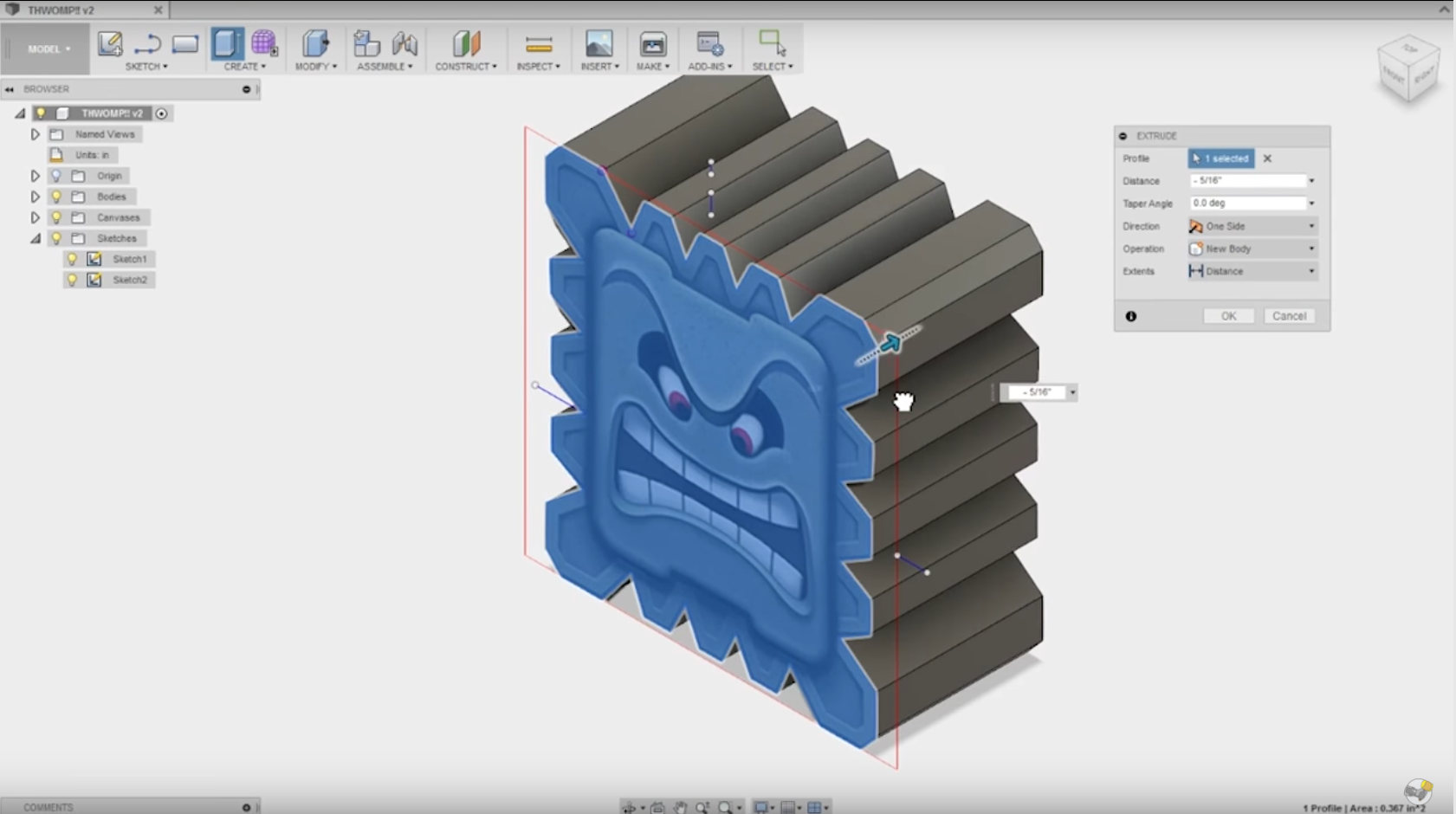The image size is (1456, 814).
Task: Choose the Line sketch tool icon
Action: coord(147,43)
